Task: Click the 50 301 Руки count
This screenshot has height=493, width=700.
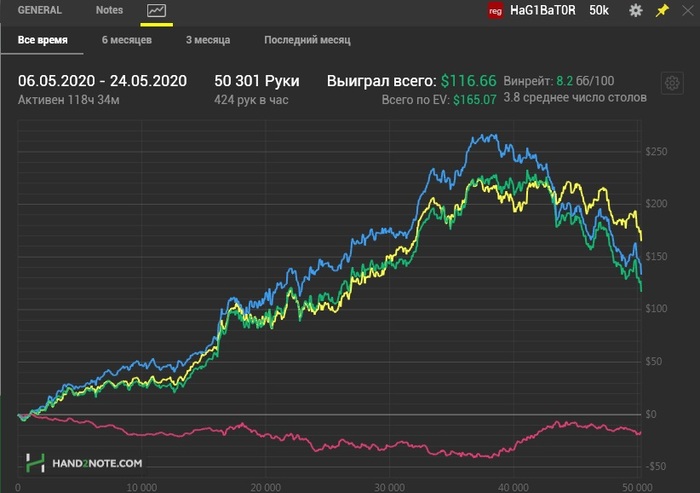Action: pyautogui.click(x=257, y=81)
